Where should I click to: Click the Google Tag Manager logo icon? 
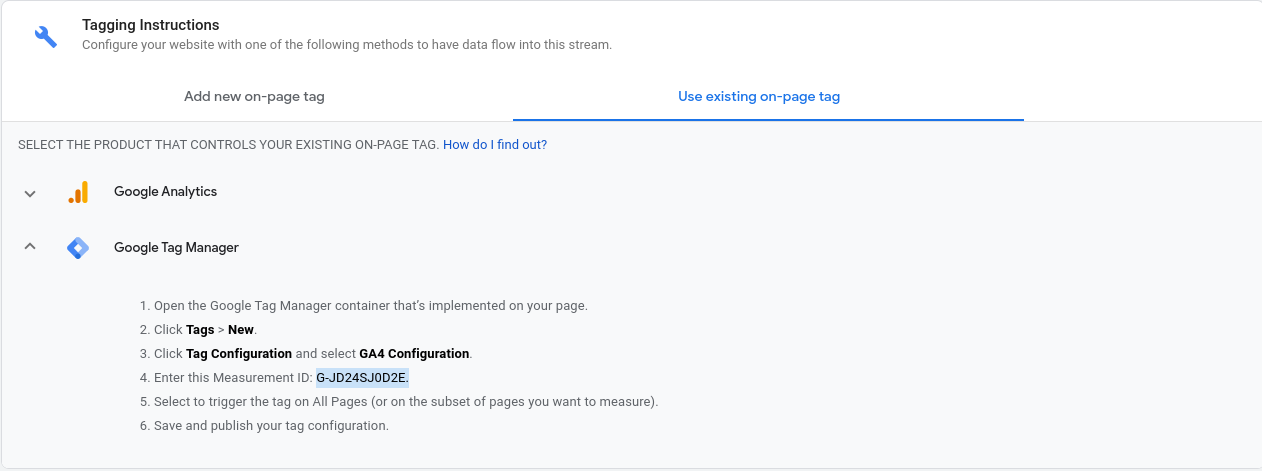(x=78, y=248)
